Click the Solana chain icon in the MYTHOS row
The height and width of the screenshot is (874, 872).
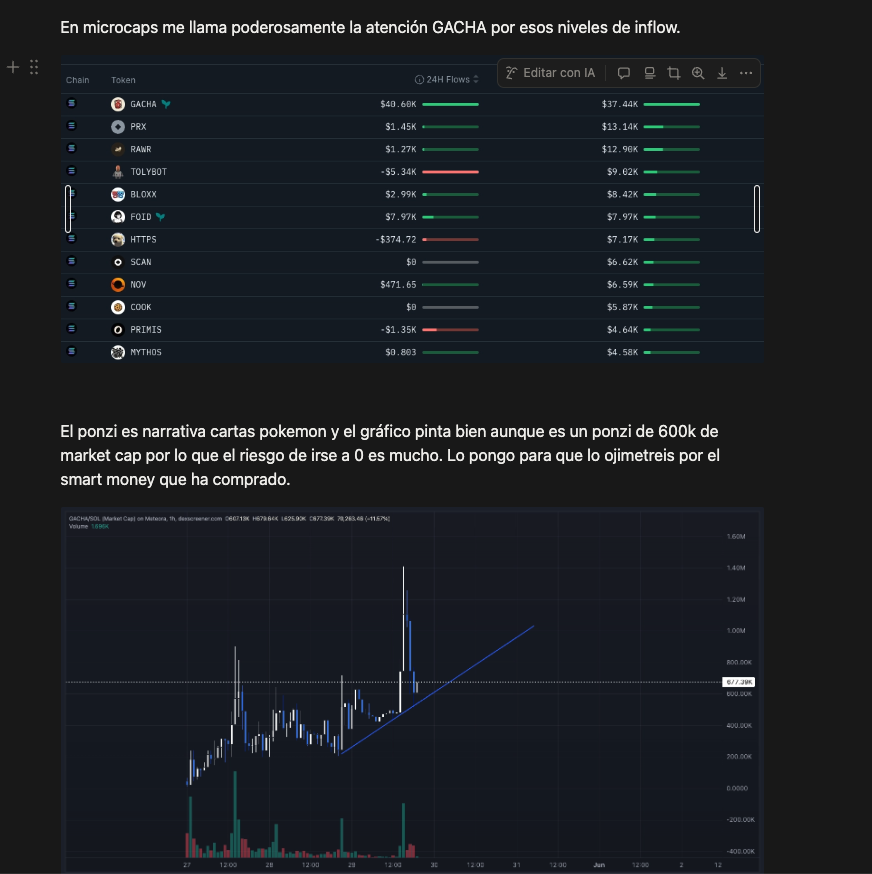coord(71,351)
